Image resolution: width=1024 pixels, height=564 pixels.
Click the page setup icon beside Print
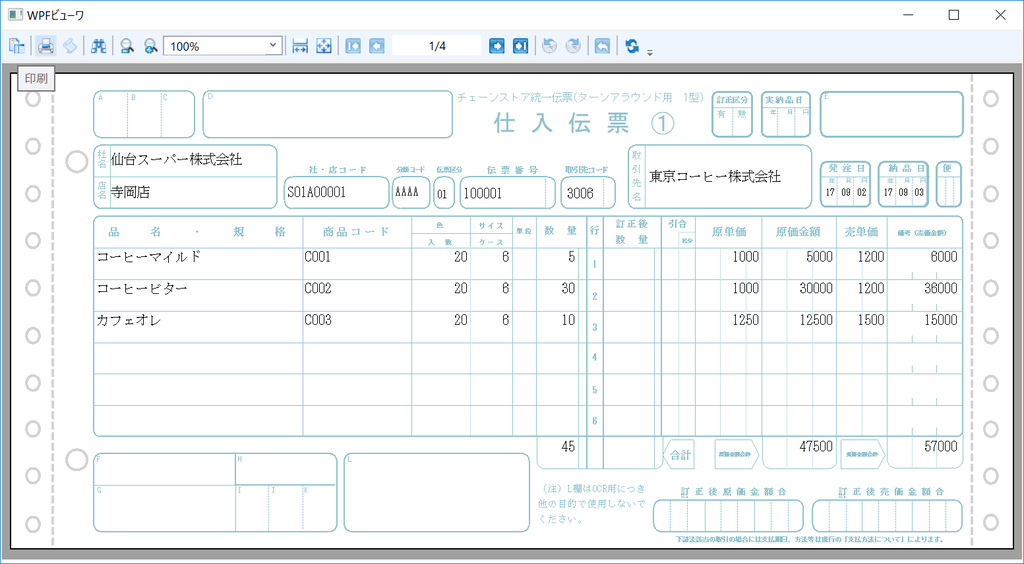[71, 46]
